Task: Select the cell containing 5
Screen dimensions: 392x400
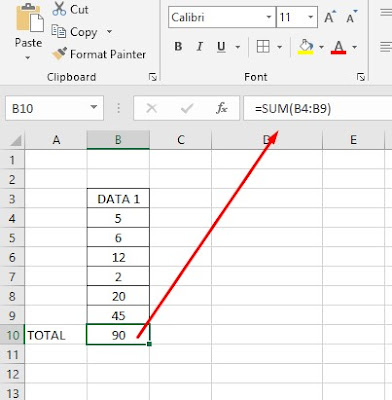Action: (x=118, y=218)
